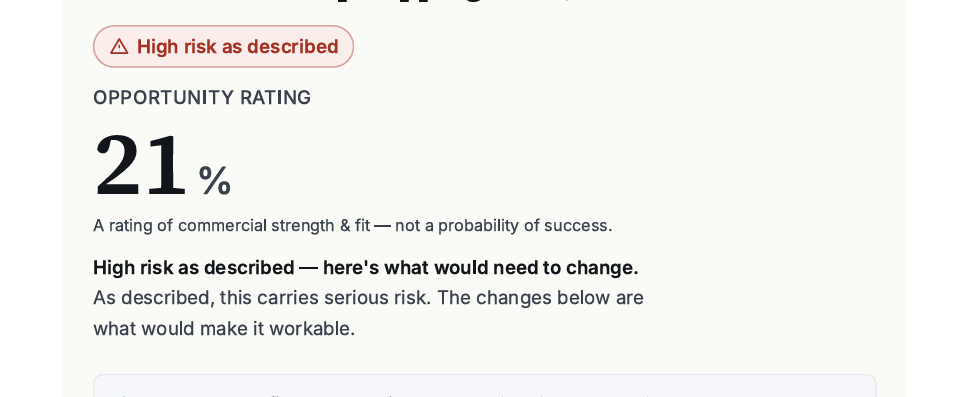This screenshot has width=977, height=397.
Task: Click the em dash in the rating disclaimer
Action: pyautogui.click(x=383, y=226)
